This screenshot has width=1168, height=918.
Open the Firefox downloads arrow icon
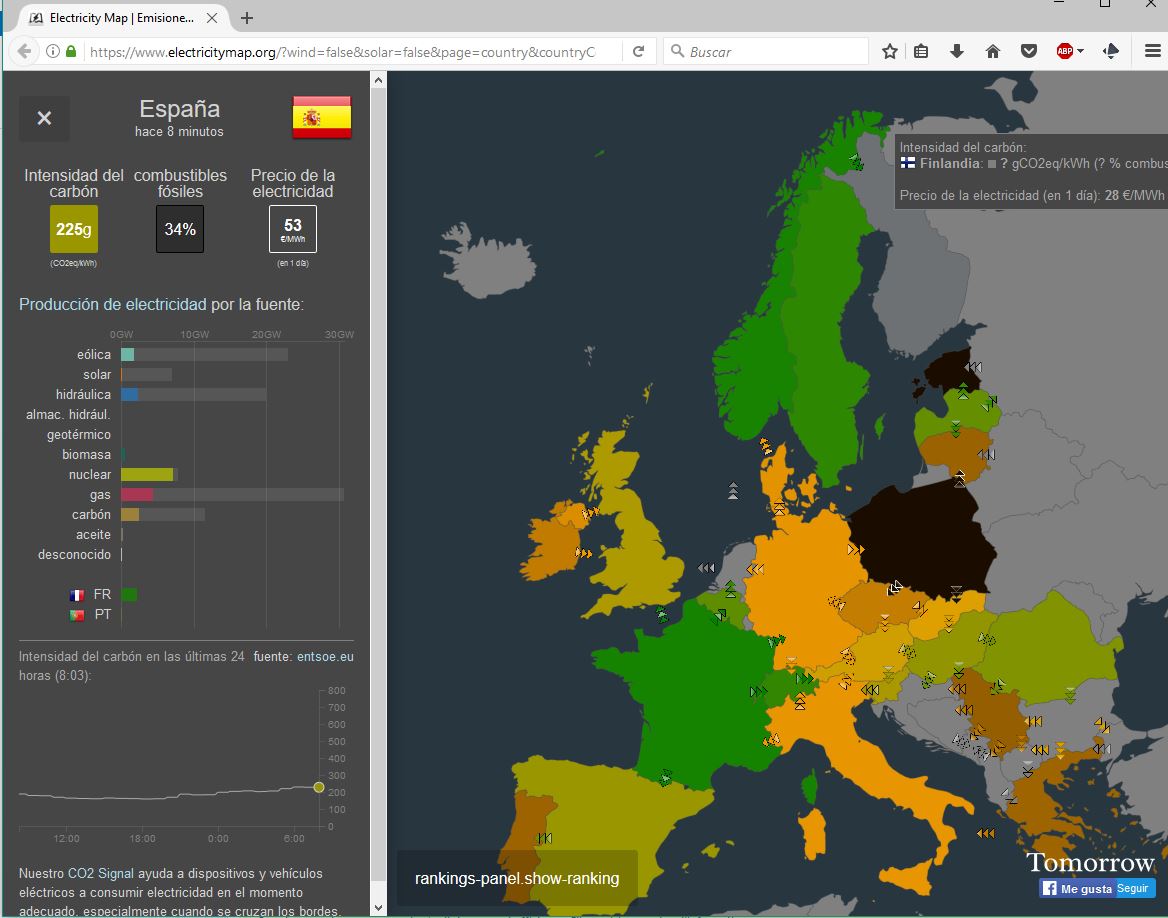(957, 52)
